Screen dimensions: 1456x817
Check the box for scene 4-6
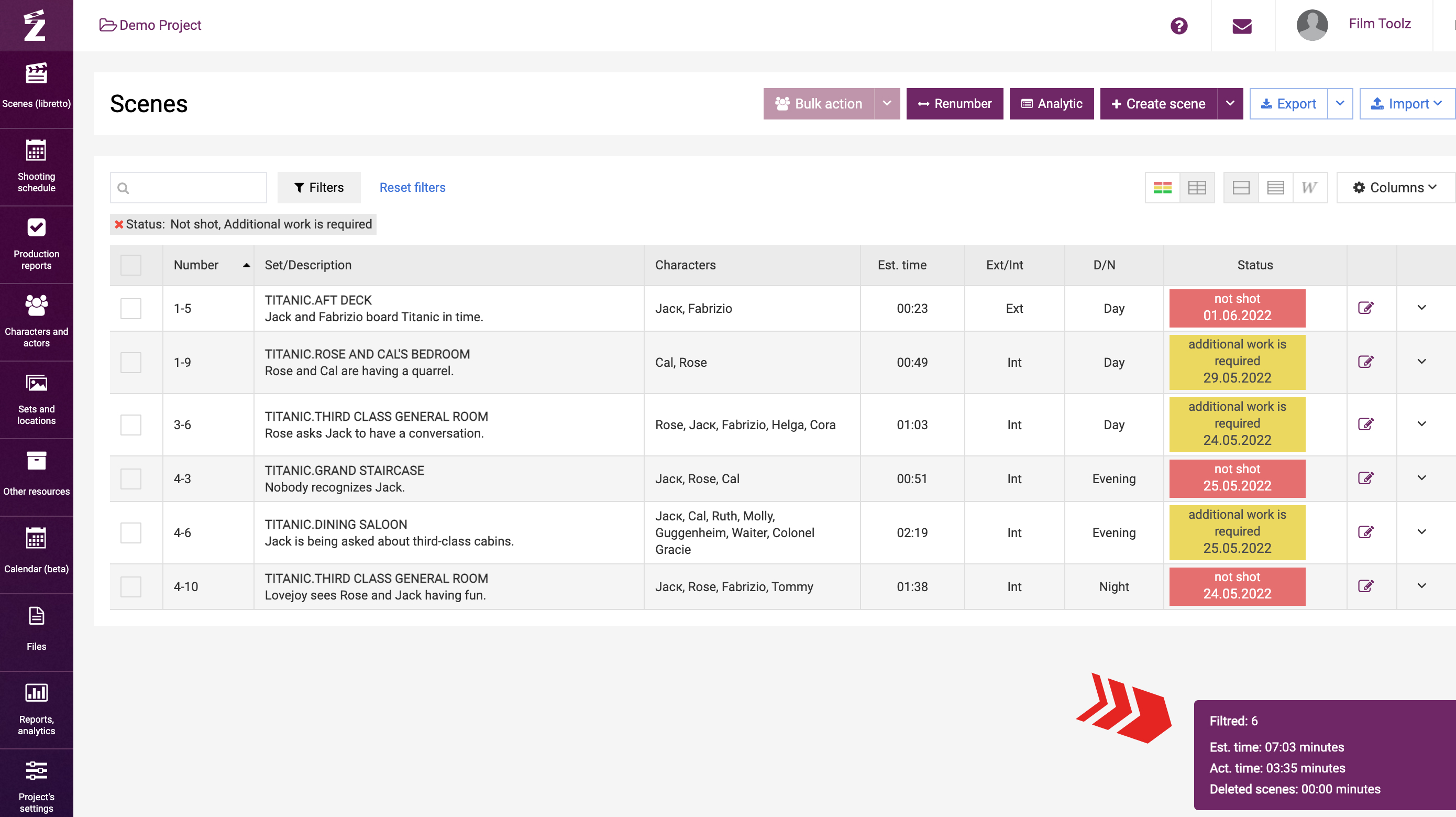click(130, 532)
